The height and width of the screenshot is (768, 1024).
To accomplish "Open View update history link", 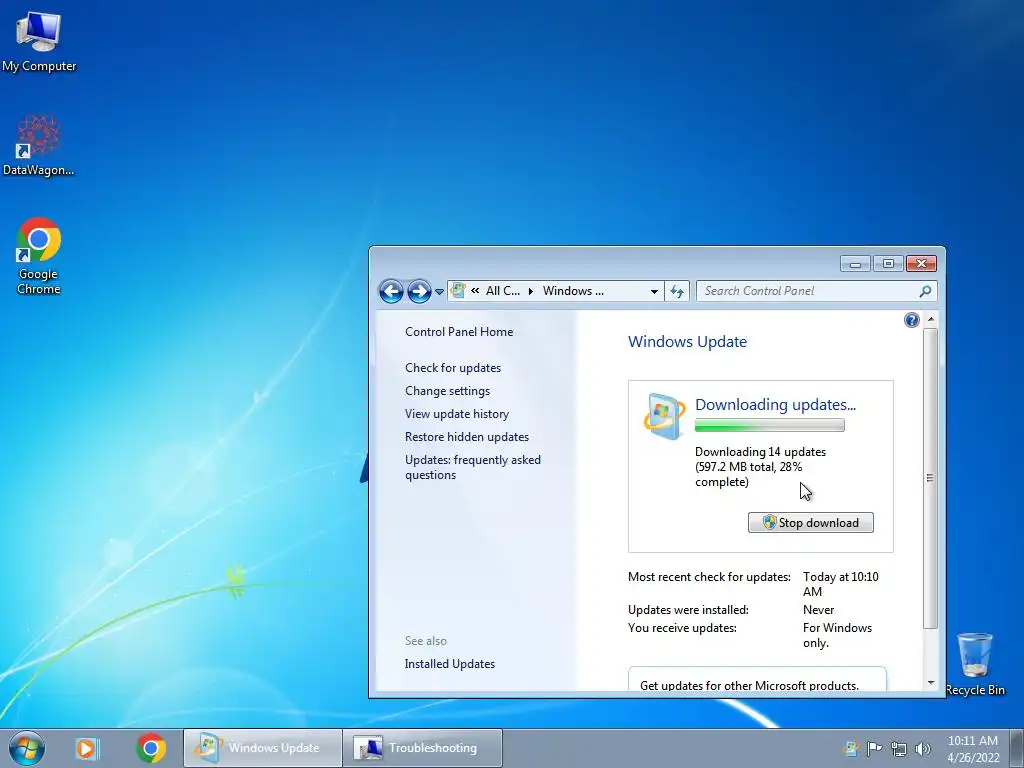I will [x=456, y=413].
